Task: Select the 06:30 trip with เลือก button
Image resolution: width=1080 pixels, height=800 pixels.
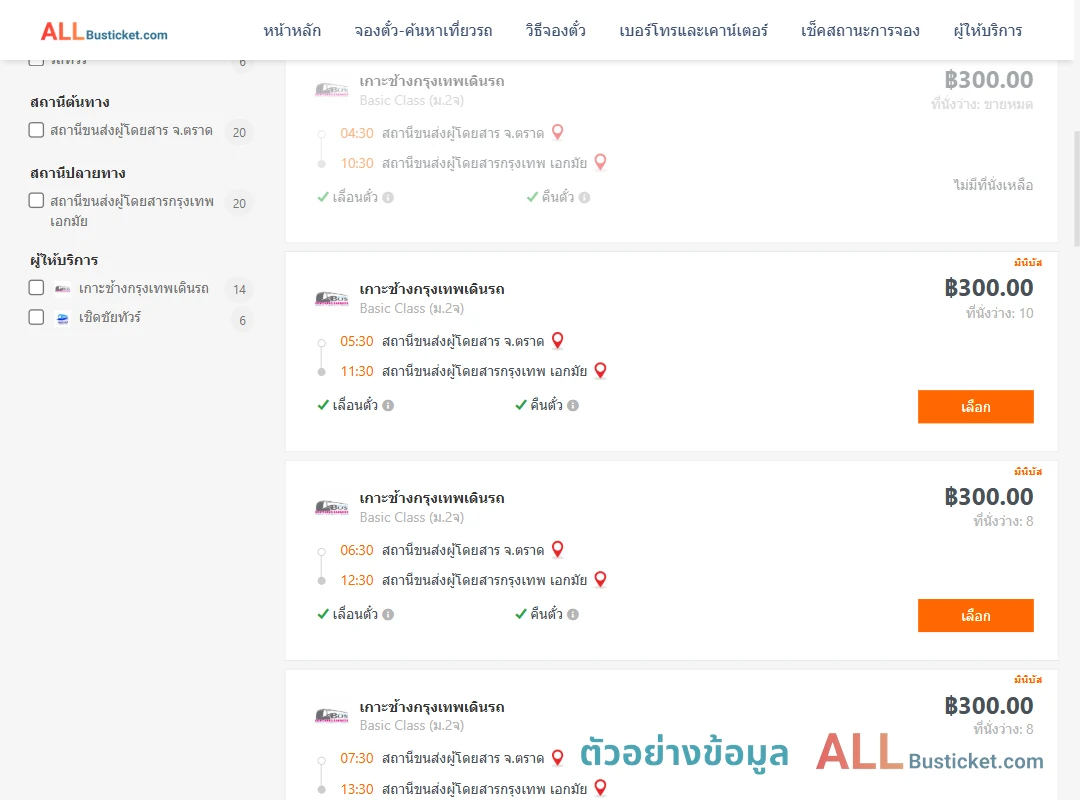Action: coord(975,615)
